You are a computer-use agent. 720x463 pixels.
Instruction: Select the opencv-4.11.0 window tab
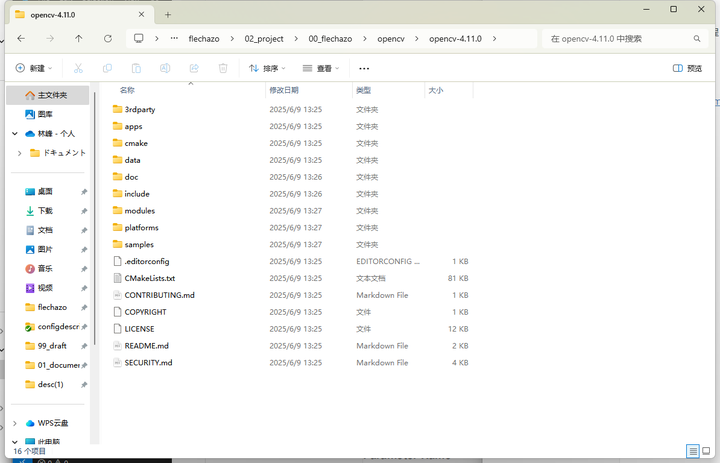[x=81, y=15]
